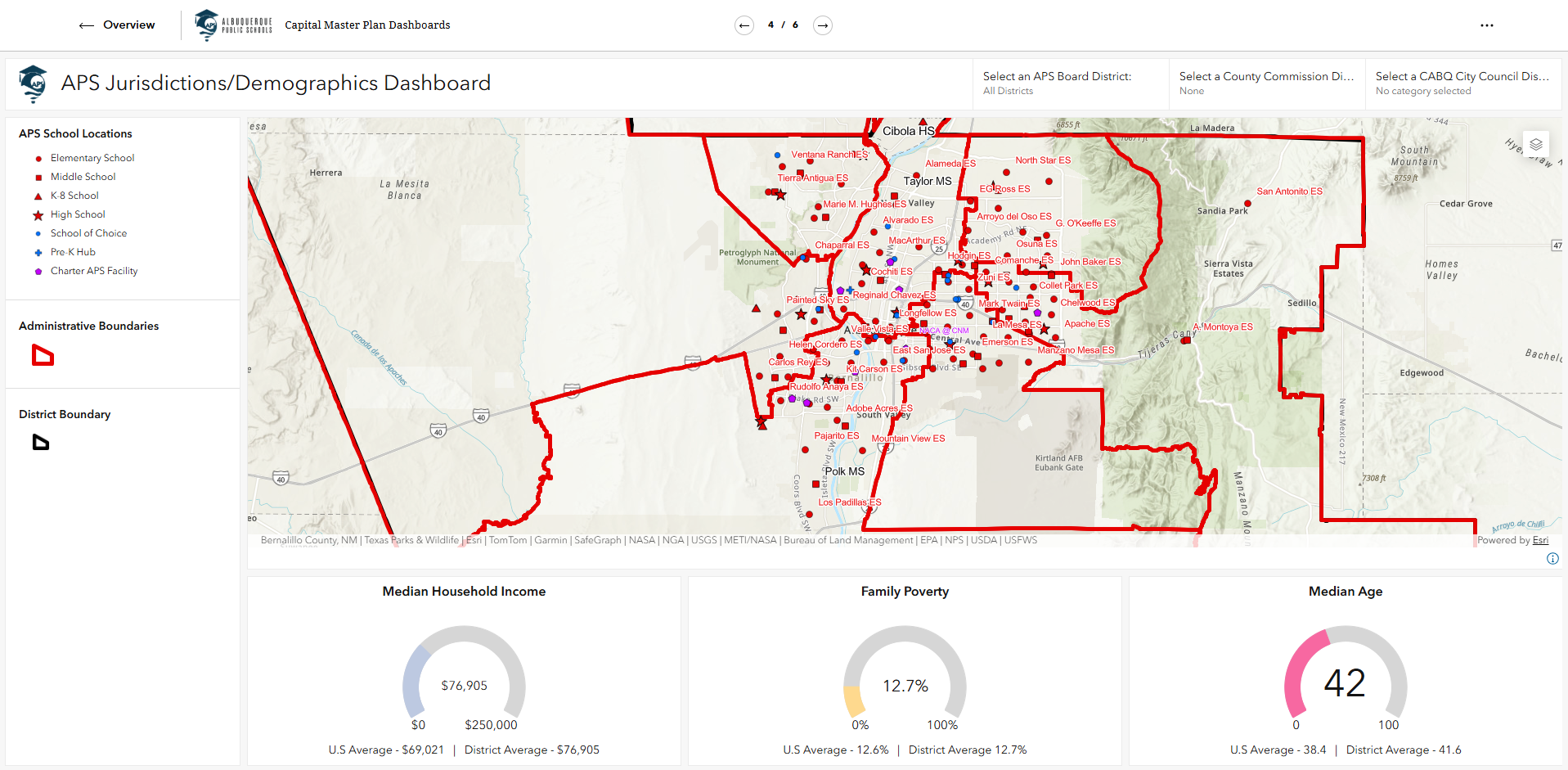Click the map info icon below map

[x=1552, y=559]
